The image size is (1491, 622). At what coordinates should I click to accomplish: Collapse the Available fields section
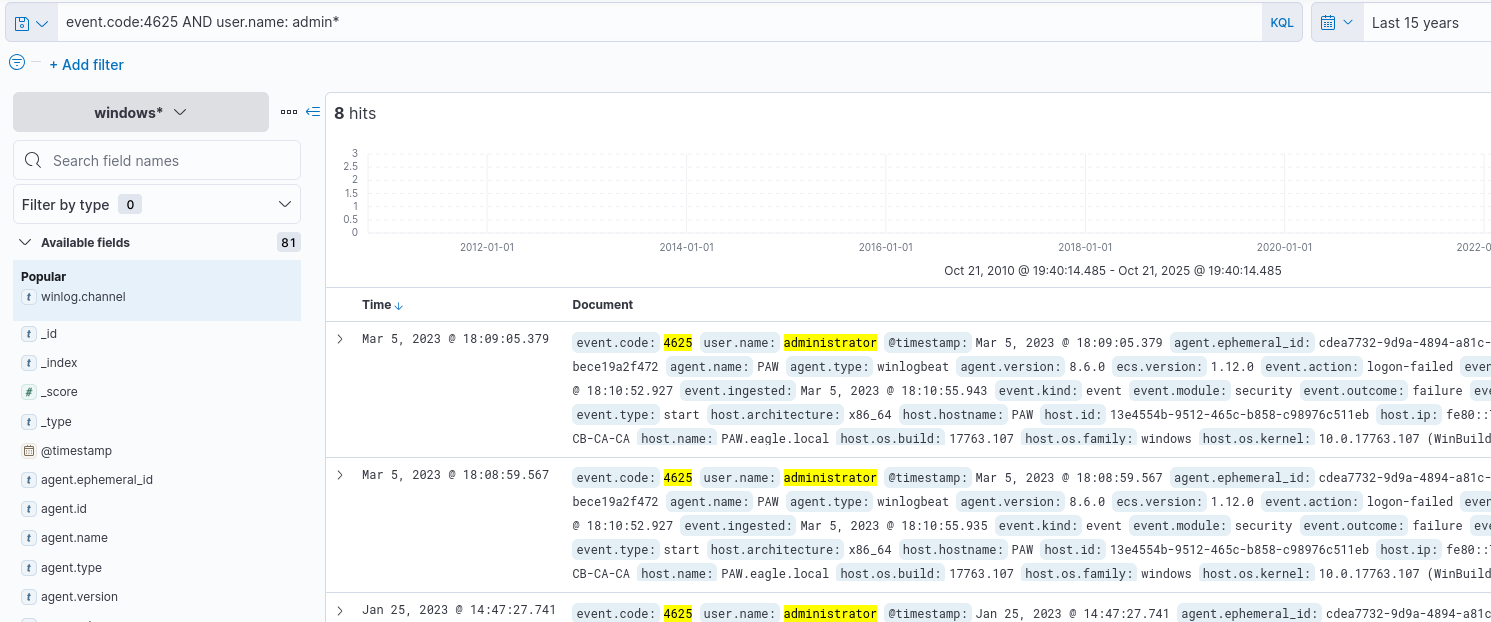pyautogui.click(x=25, y=242)
